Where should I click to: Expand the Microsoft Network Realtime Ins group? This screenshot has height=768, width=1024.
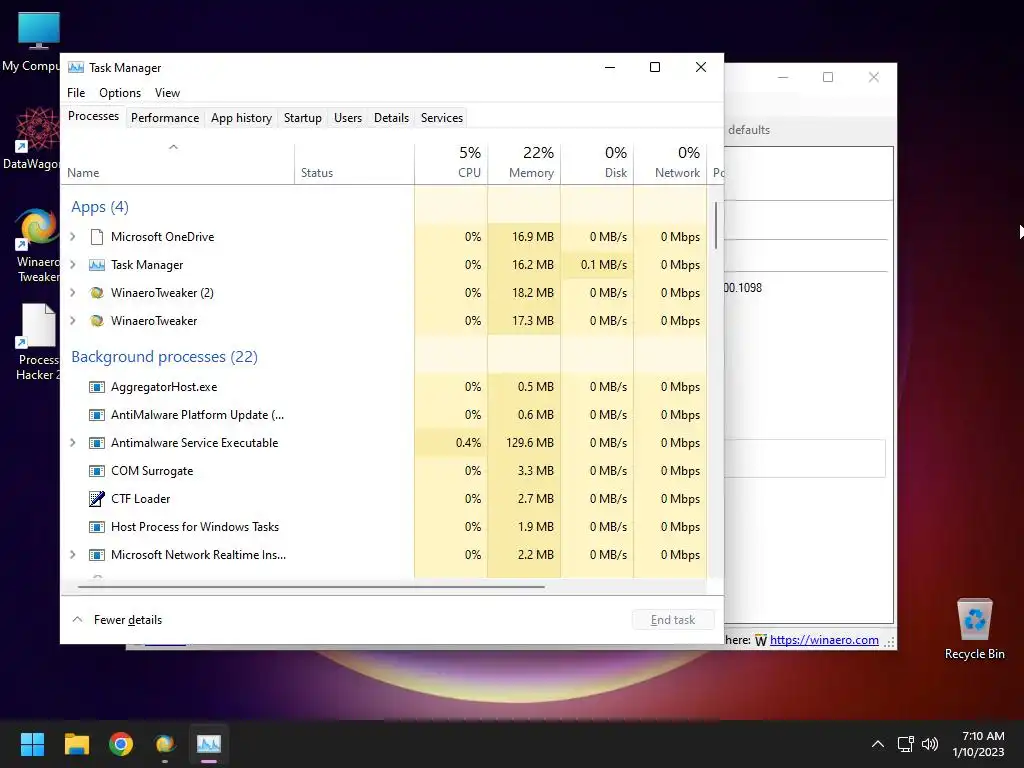click(73, 555)
